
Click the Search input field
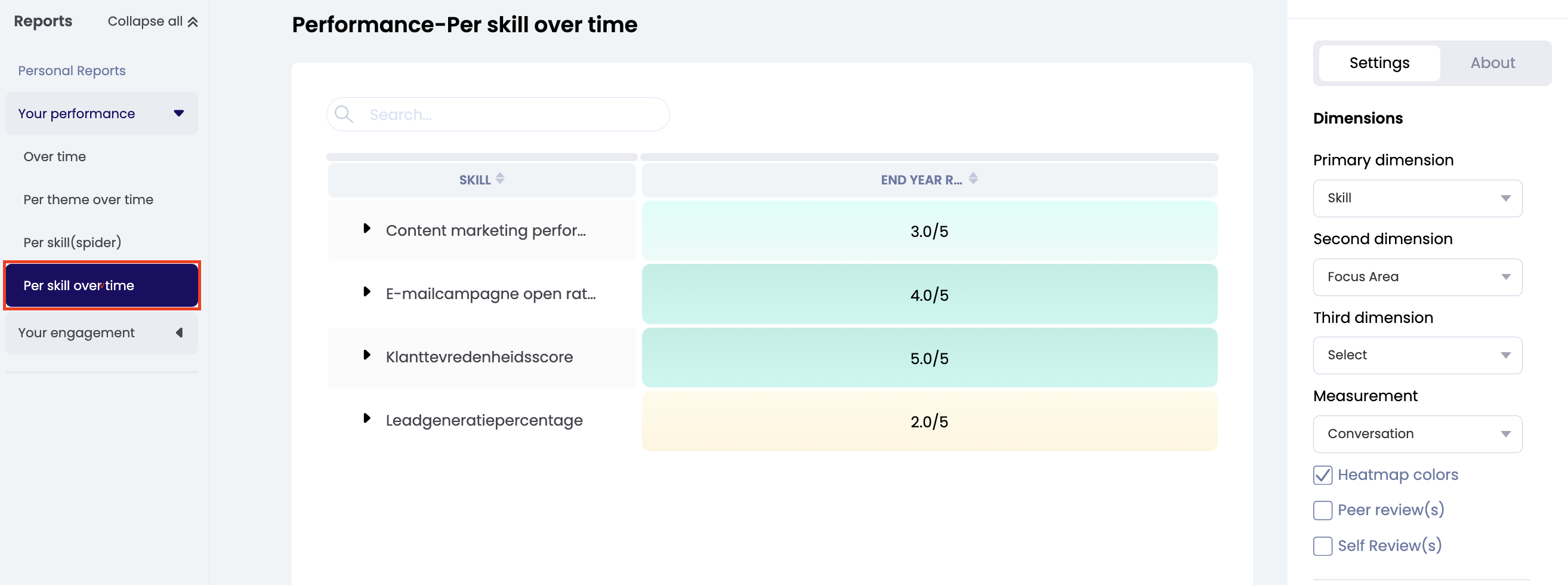pyautogui.click(x=511, y=115)
